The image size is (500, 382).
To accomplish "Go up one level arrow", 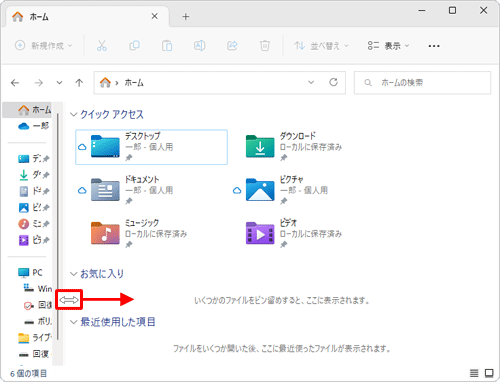I will click(79, 83).
